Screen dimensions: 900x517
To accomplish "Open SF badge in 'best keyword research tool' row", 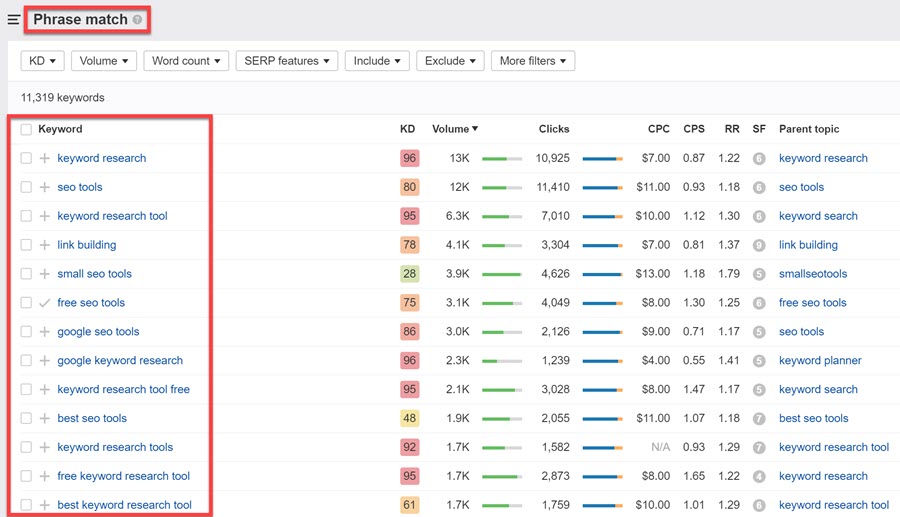I will (759, 505).
